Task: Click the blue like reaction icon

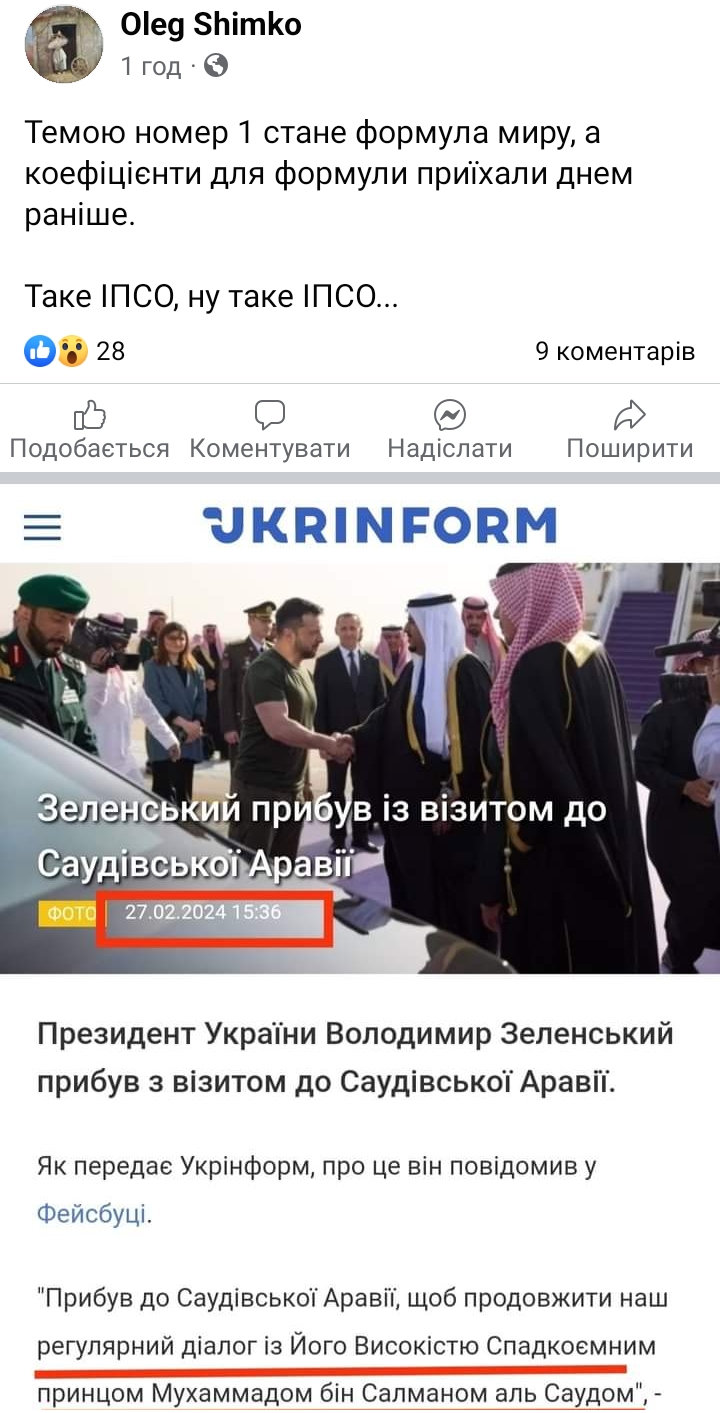Action: point(40,351)
